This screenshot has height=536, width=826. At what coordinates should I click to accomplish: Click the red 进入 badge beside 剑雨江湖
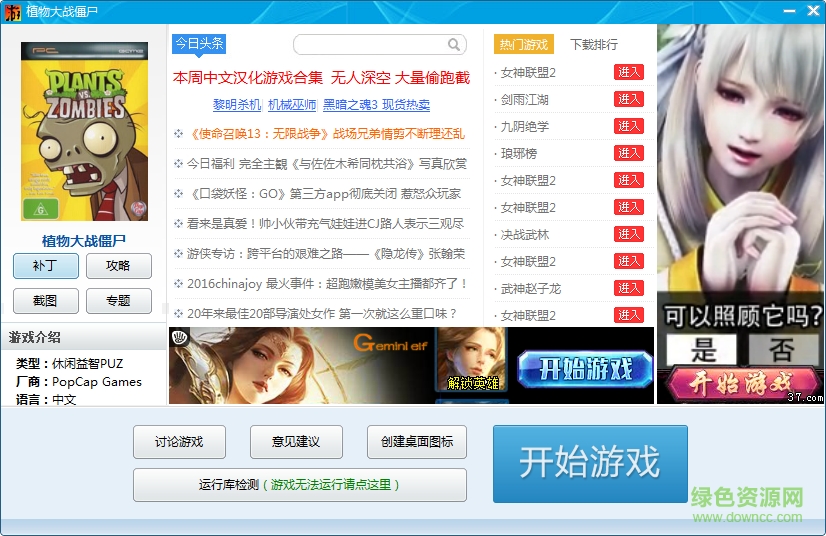click(629, 99)
